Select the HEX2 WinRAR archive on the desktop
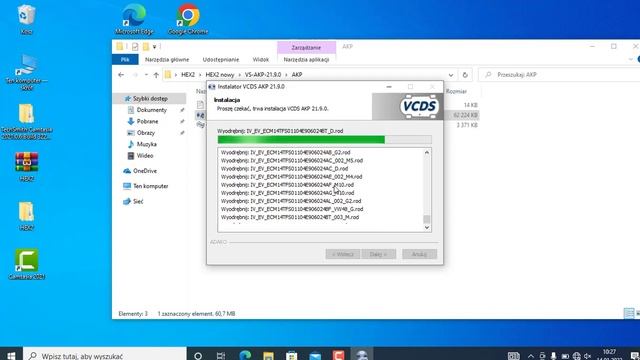 (x=27, y=166)
